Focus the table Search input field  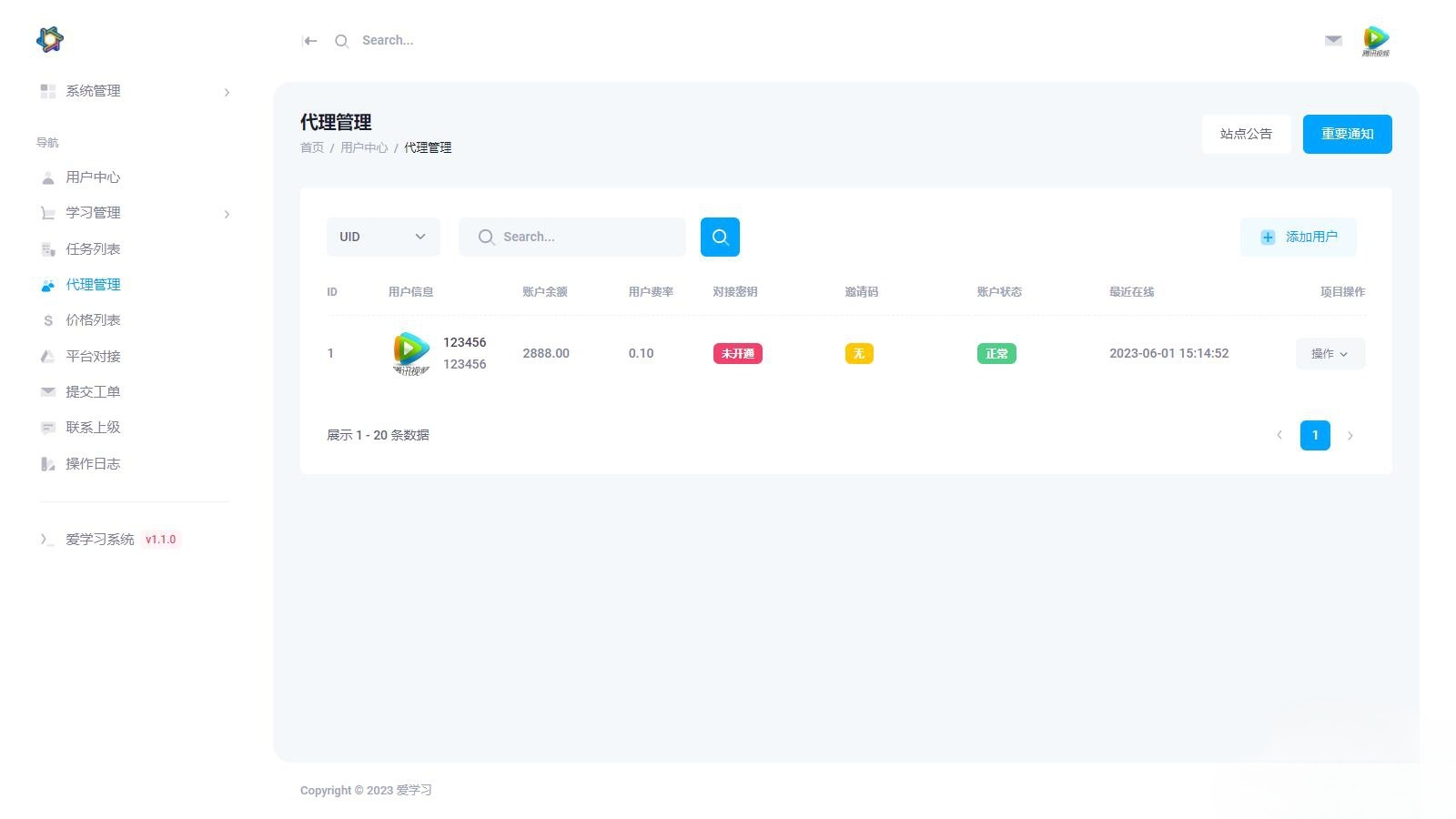572,237
